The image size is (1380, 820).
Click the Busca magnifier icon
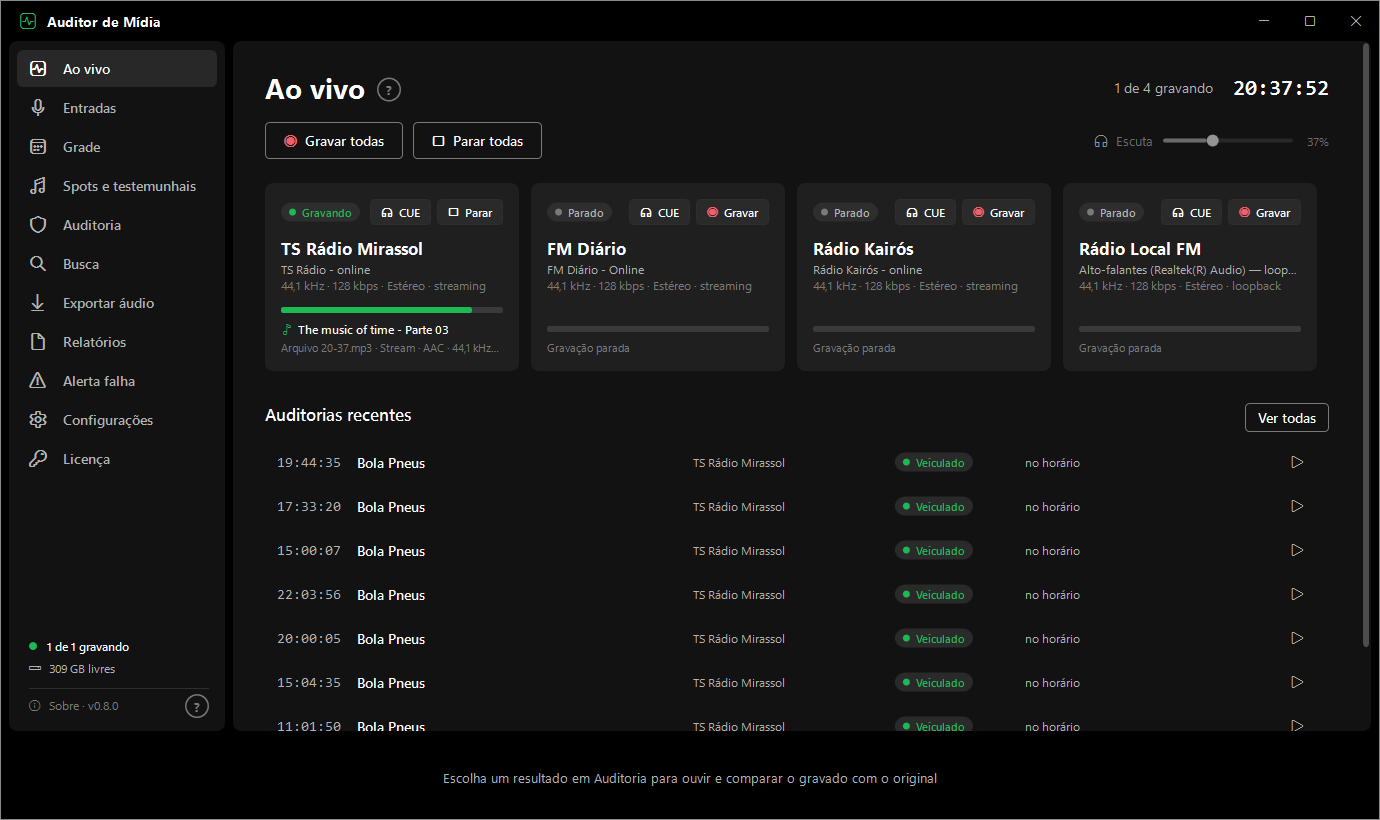(x=38, y=264)
